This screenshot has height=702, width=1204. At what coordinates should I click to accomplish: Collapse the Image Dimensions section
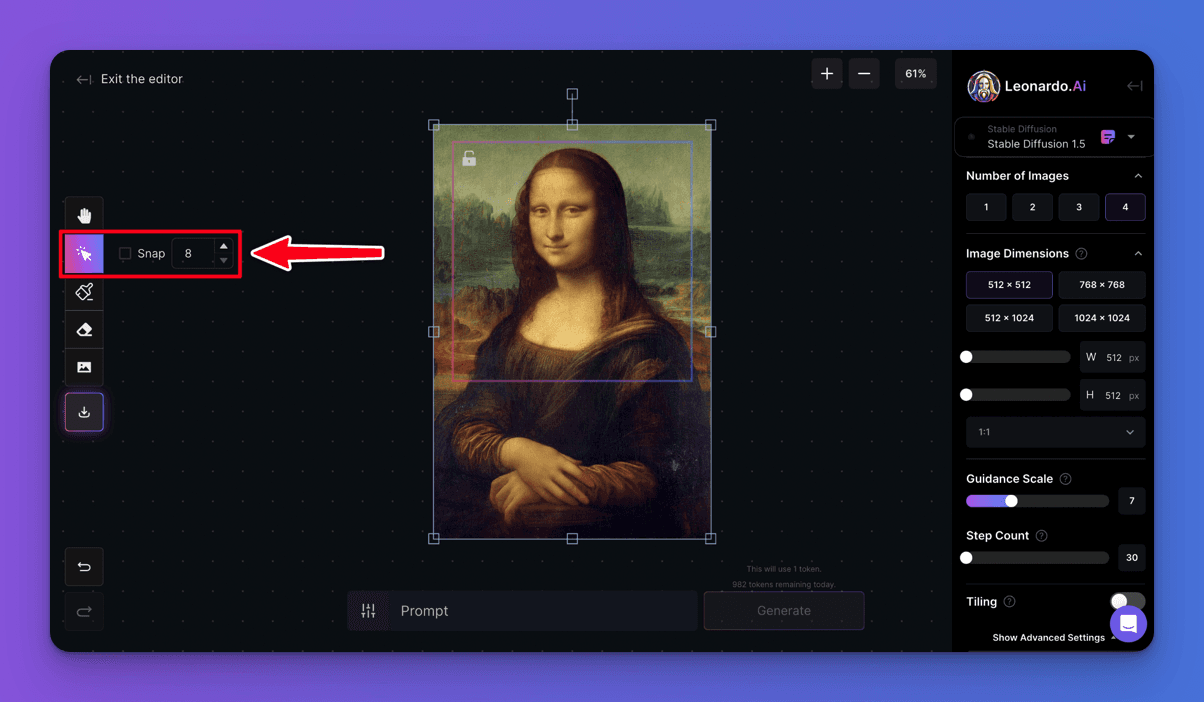tap(1138, 254)
